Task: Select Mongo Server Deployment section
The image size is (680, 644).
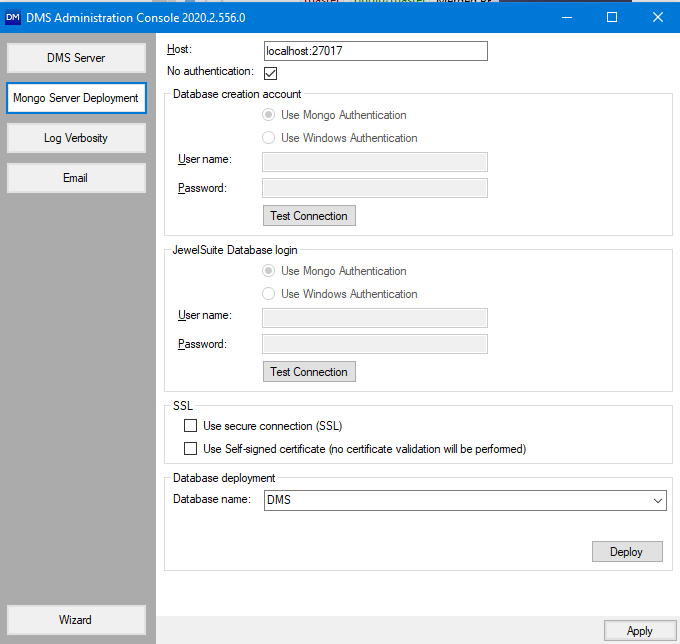Action: tap(76, 98)
